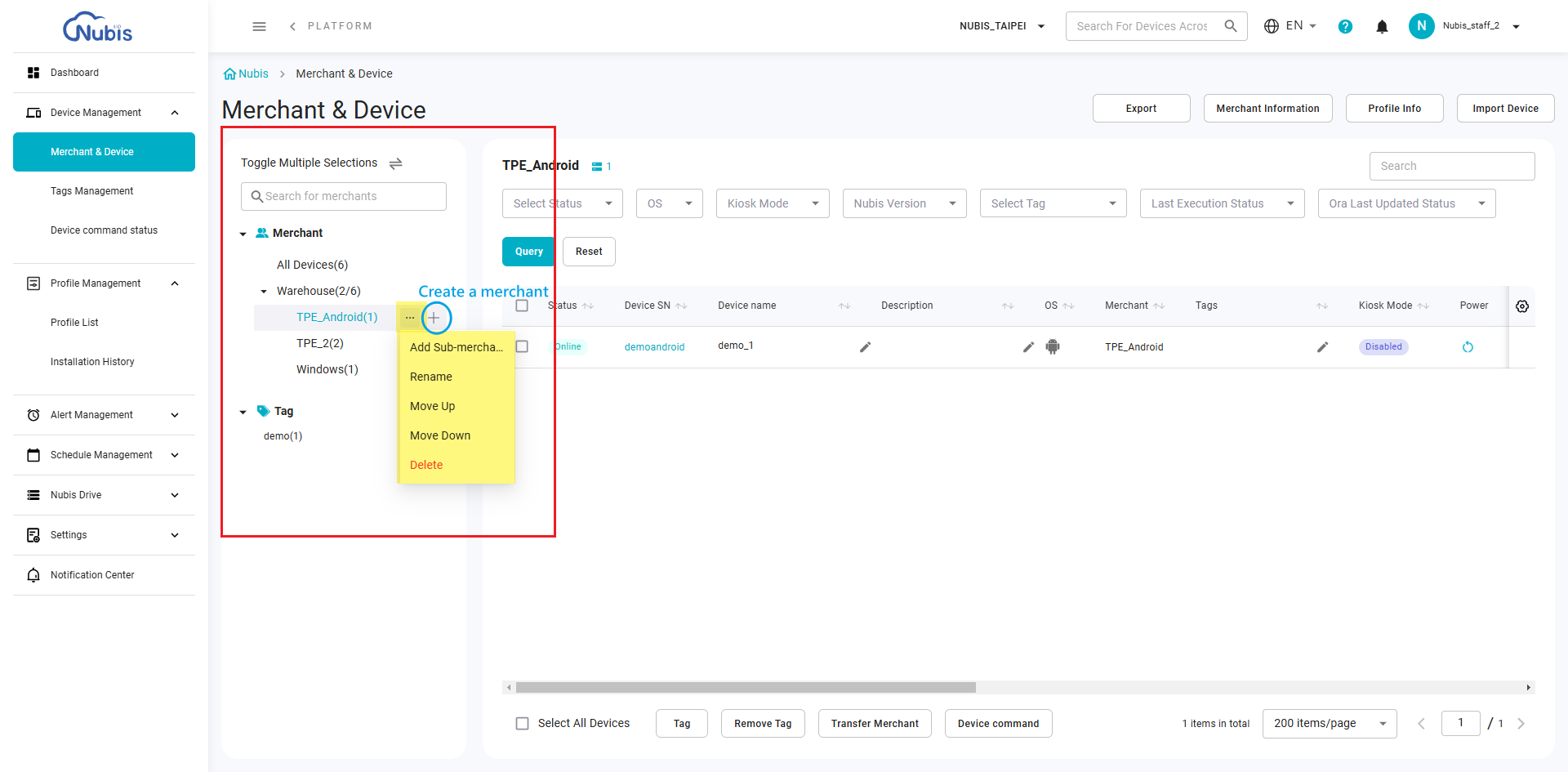Open NUBIS_TAIPEI organization dropdown

1002,26
